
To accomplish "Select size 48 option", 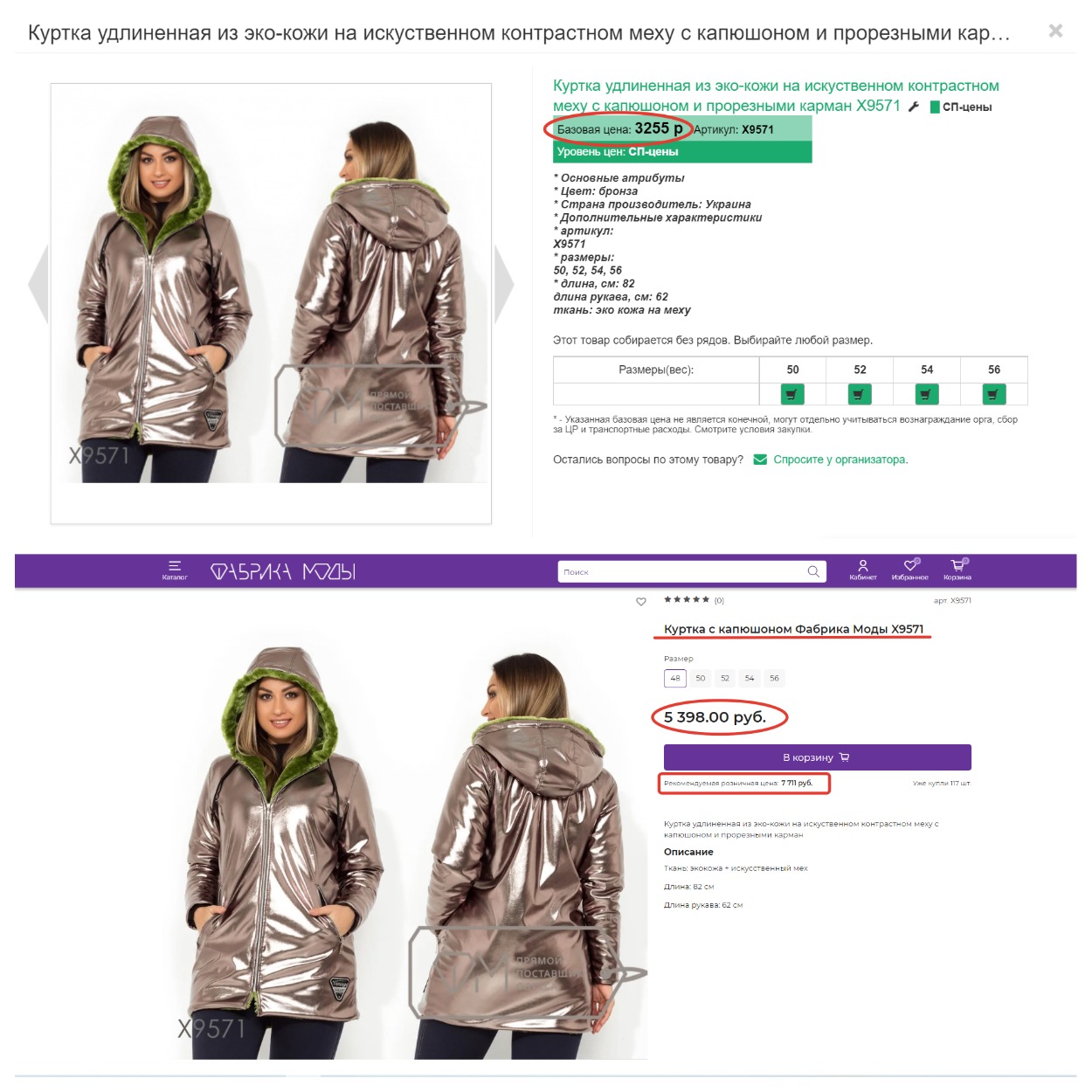I will click(675, 679).
